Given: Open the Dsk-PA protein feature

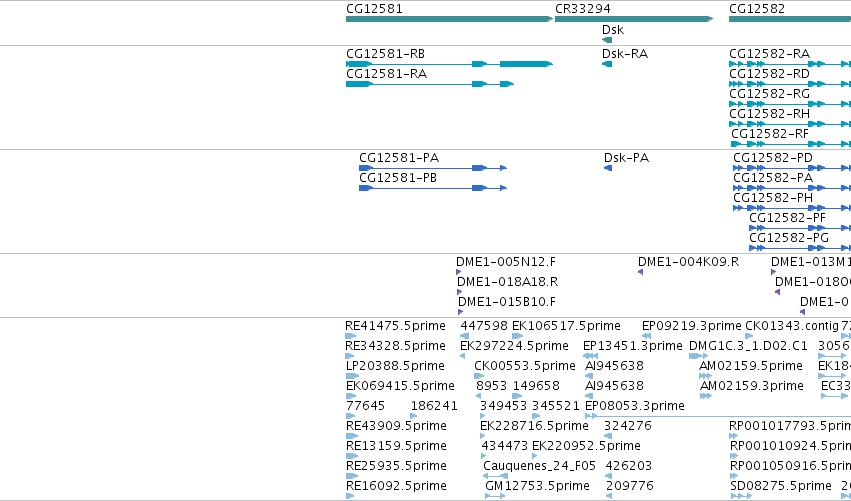Looking at the screenshot, I should pos(626,158).
